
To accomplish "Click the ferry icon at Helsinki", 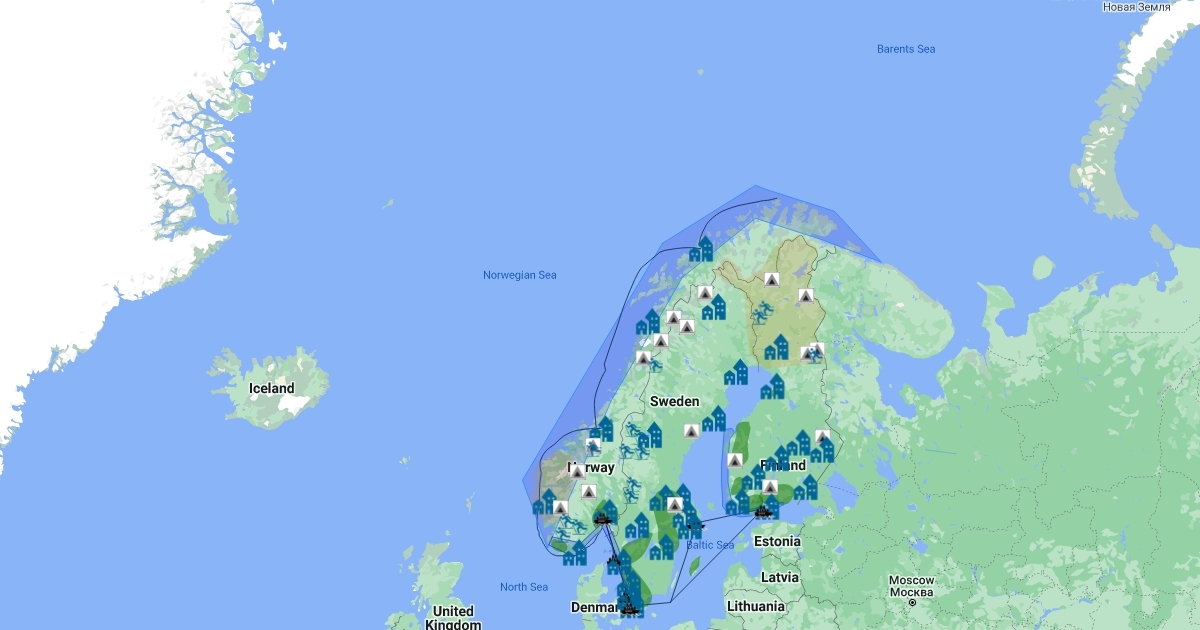I will coord(764,511).
